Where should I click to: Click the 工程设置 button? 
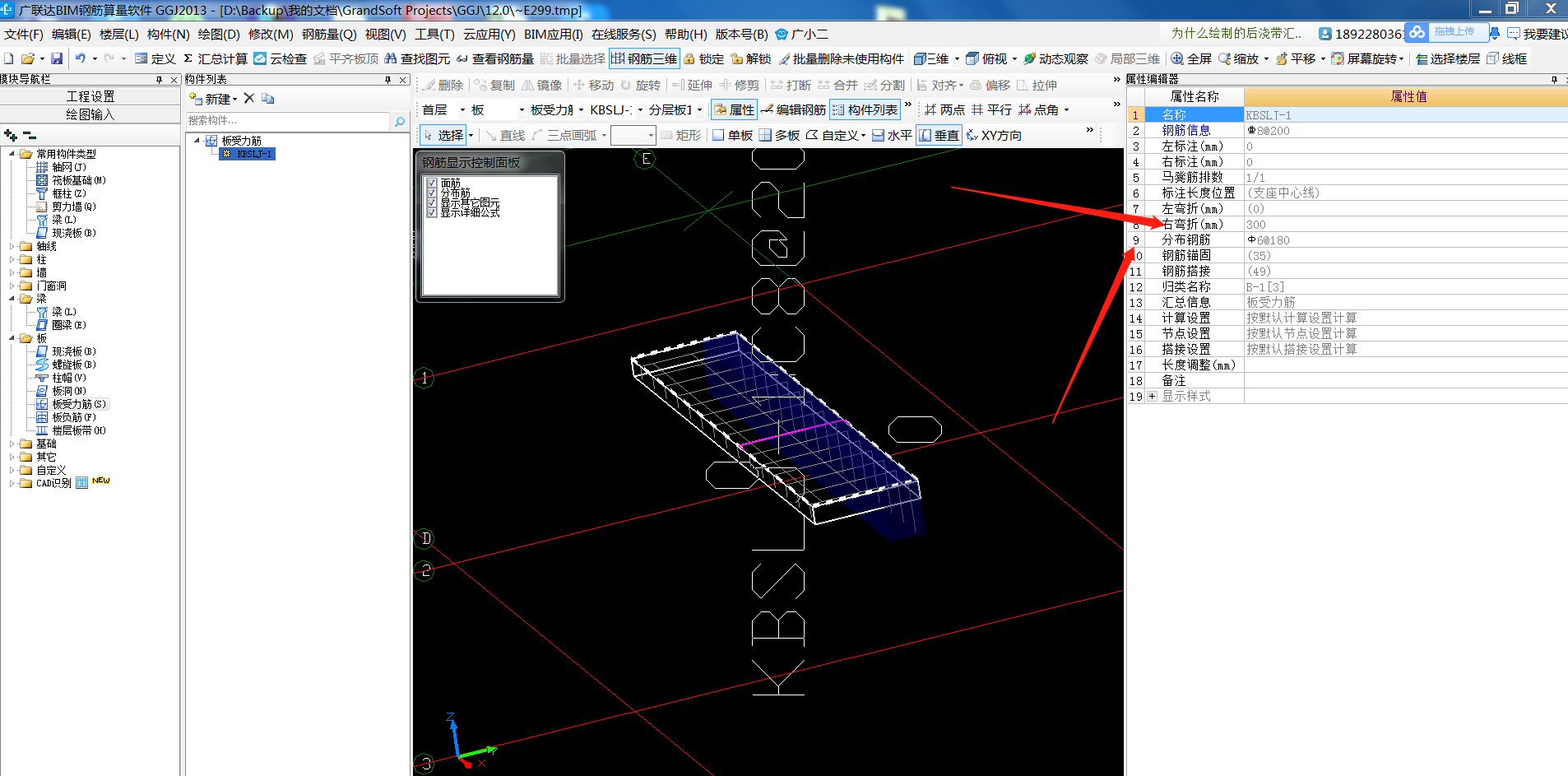pyautogui.click(x=90, y=96)
